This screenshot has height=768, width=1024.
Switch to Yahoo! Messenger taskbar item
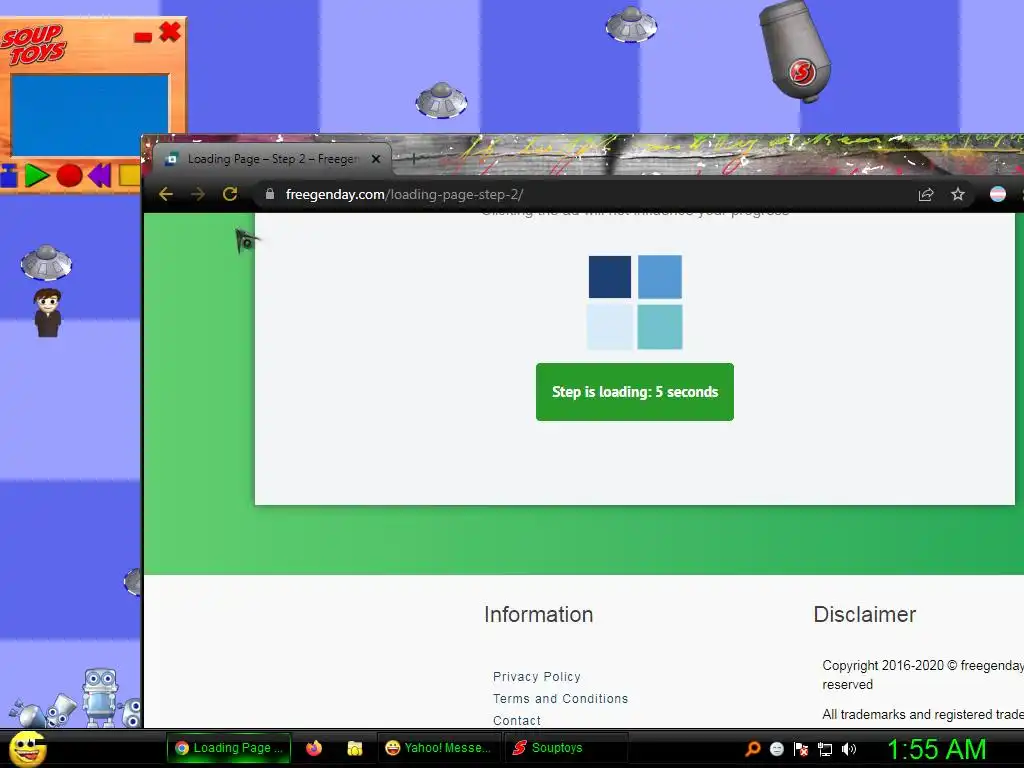[x=439, y=748]
